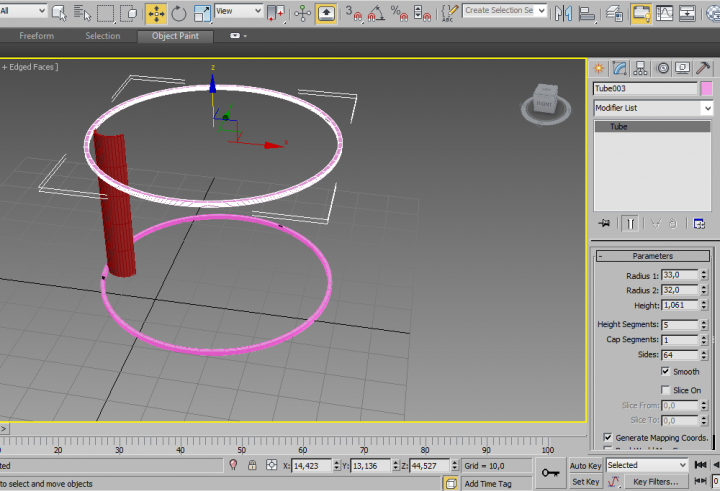Click the Set Key key icon
Screen dimensions: 720x491
[x=549, y=472]
